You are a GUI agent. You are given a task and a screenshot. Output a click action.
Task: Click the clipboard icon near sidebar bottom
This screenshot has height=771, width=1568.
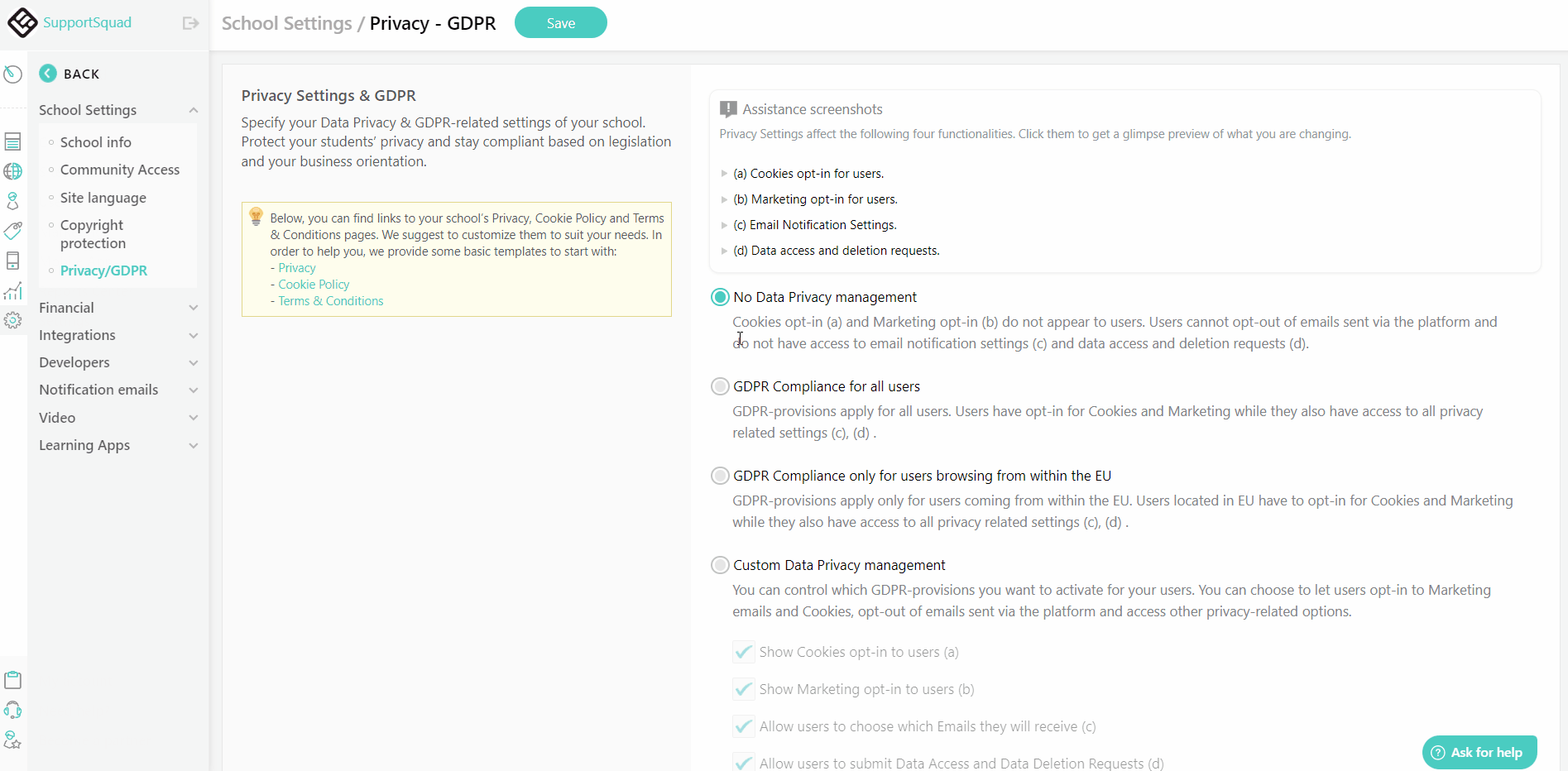pos(12,679)
